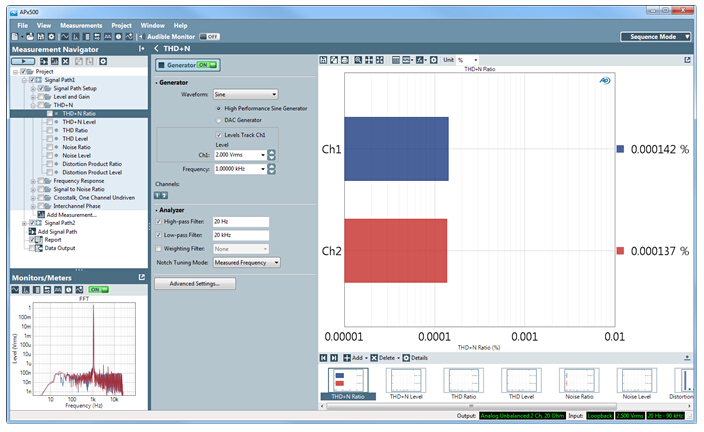Enable the Weighting Filter checkbox
The width and height of the screenshot is (704, 432).
(x=158, y=248)
